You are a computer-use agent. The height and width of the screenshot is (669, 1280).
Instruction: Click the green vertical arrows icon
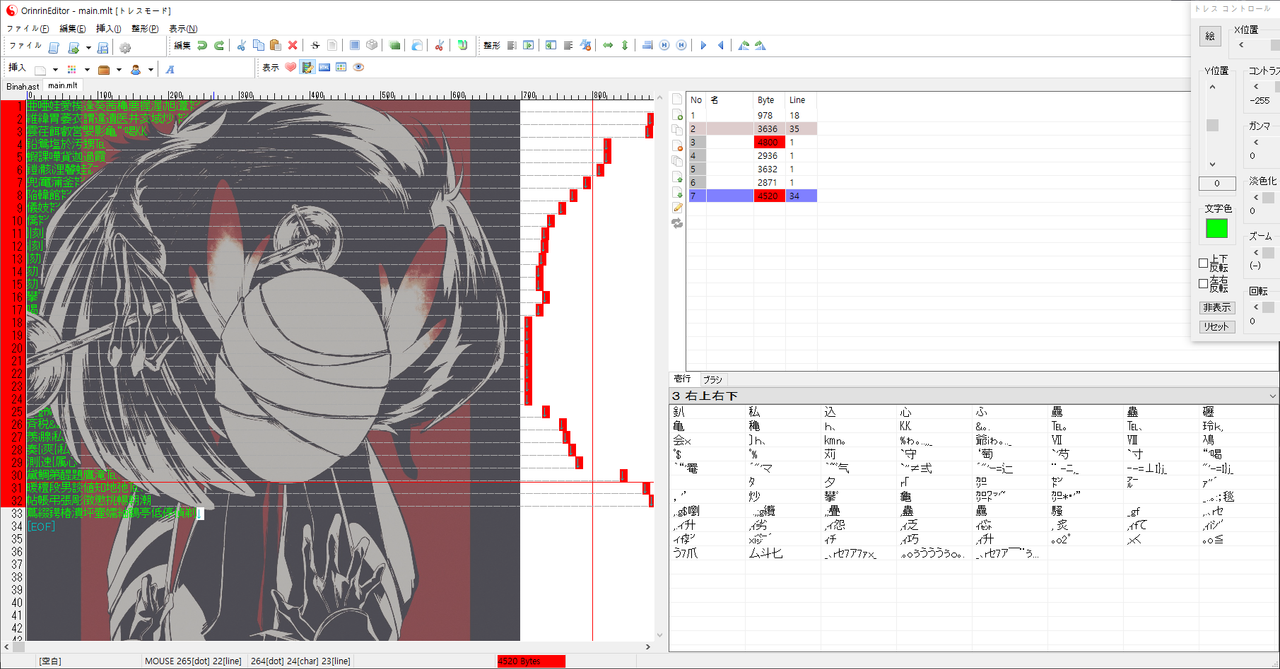[x=625, y=46]
